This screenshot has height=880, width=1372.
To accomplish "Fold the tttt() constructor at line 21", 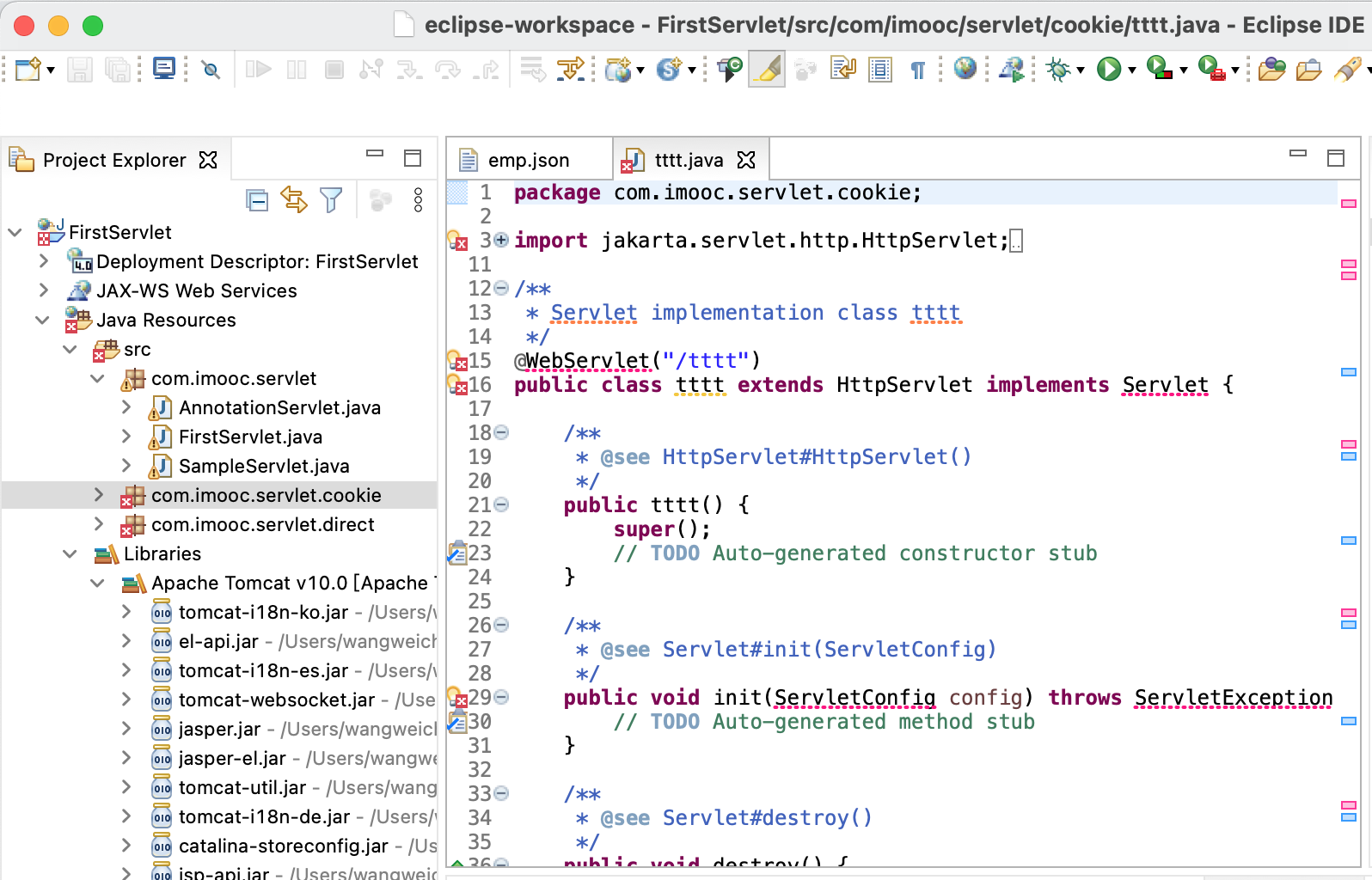I will coord(501,504).
